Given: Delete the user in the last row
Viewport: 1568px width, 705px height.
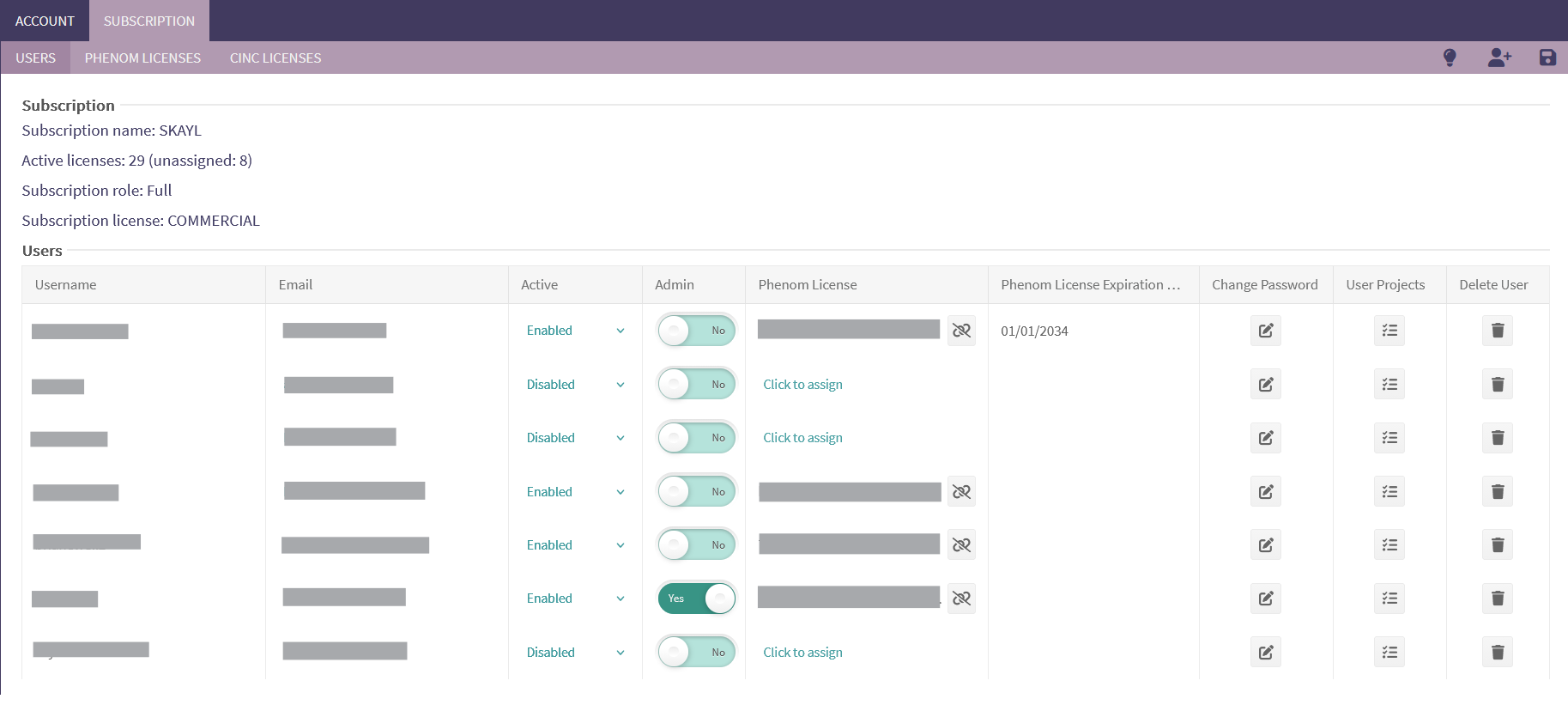Looking at the screenshot, I should [1497, 653].
